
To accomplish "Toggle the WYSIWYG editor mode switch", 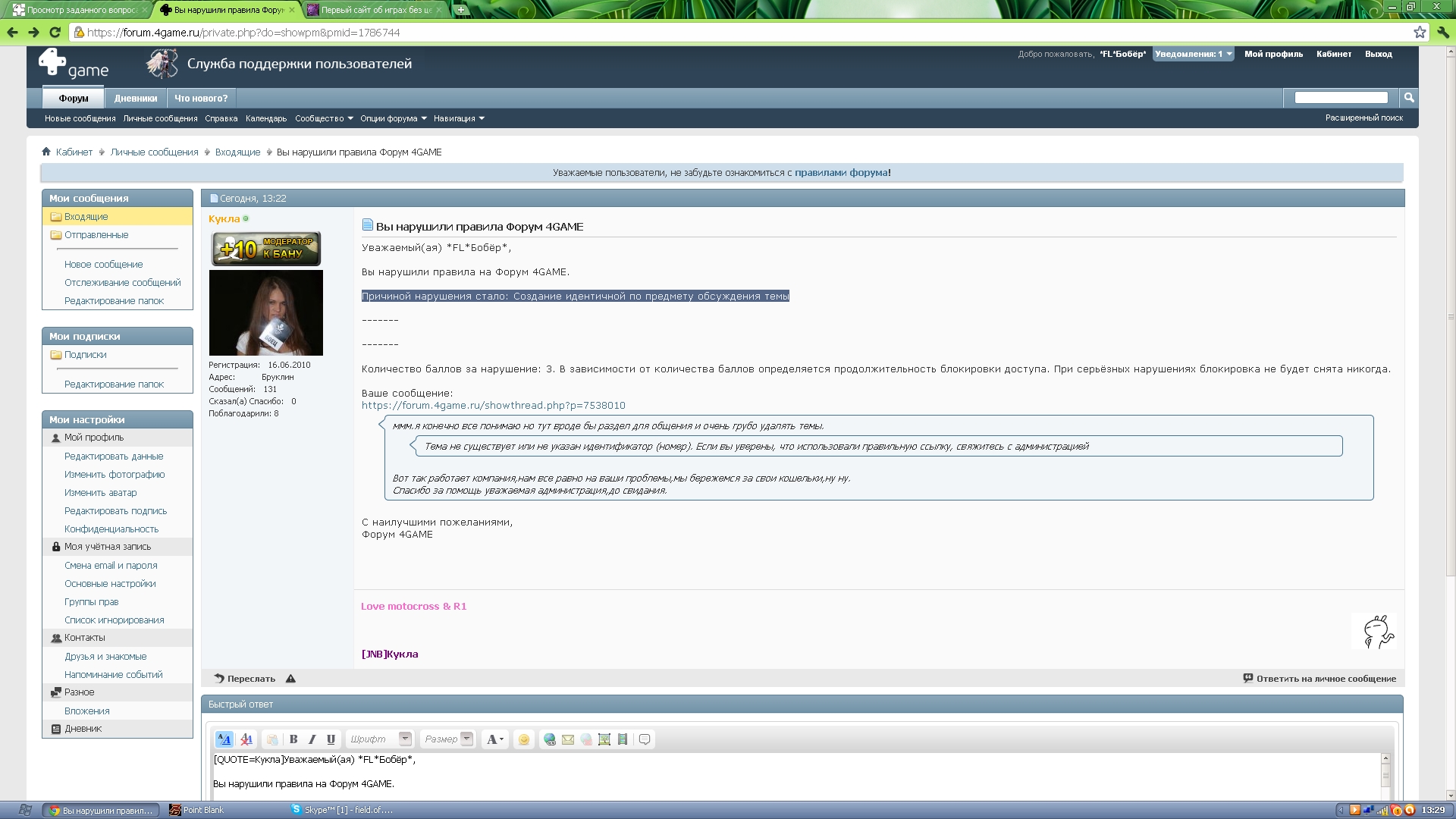I will (x=224, y=739).
